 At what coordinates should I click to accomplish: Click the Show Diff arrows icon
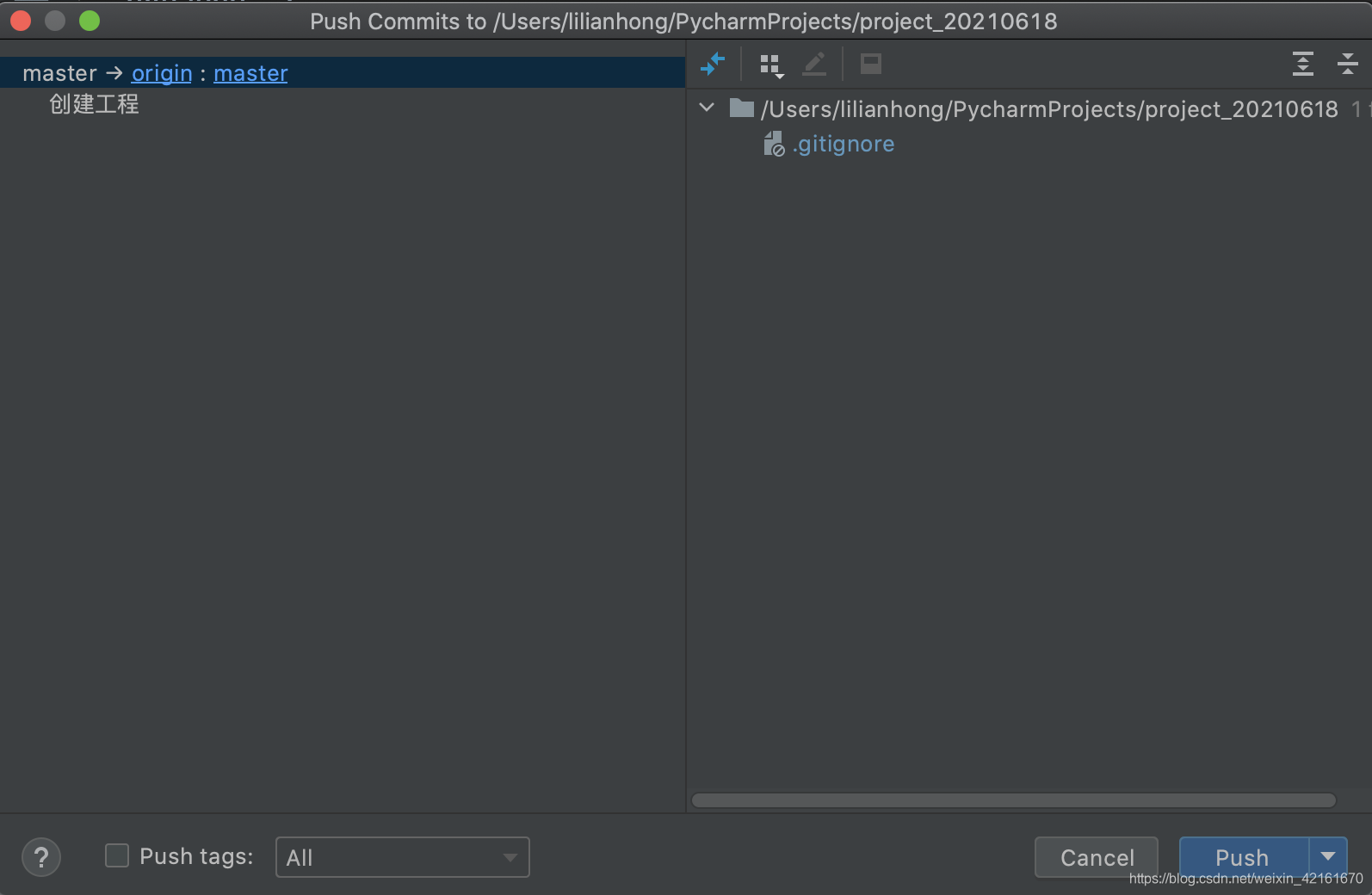pyautogui.click(x=713, y=64)
